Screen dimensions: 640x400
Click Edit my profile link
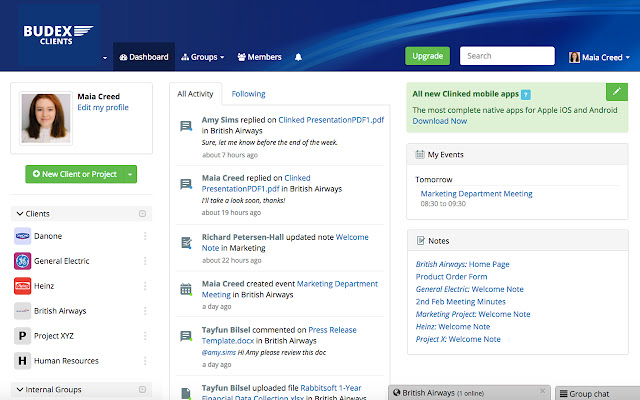[103, 107]
